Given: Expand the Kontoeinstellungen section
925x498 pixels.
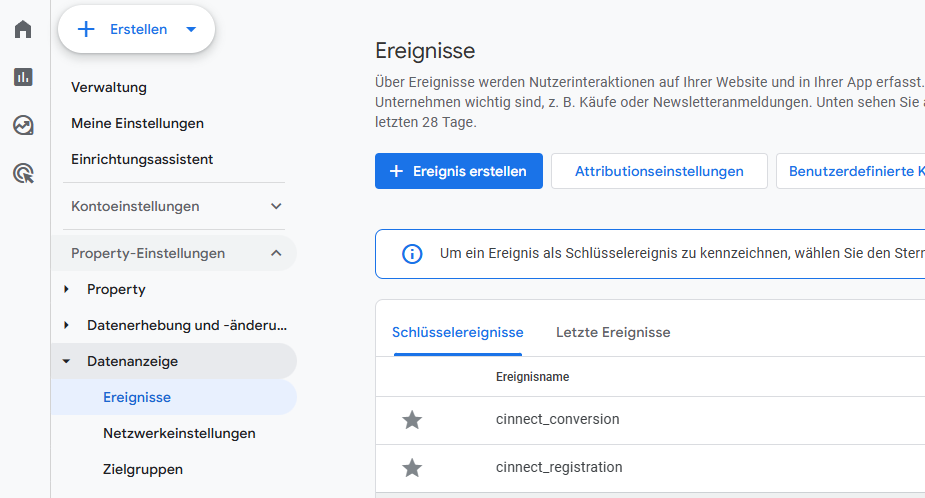Looking at the screenshot, I should pos(276,207).
